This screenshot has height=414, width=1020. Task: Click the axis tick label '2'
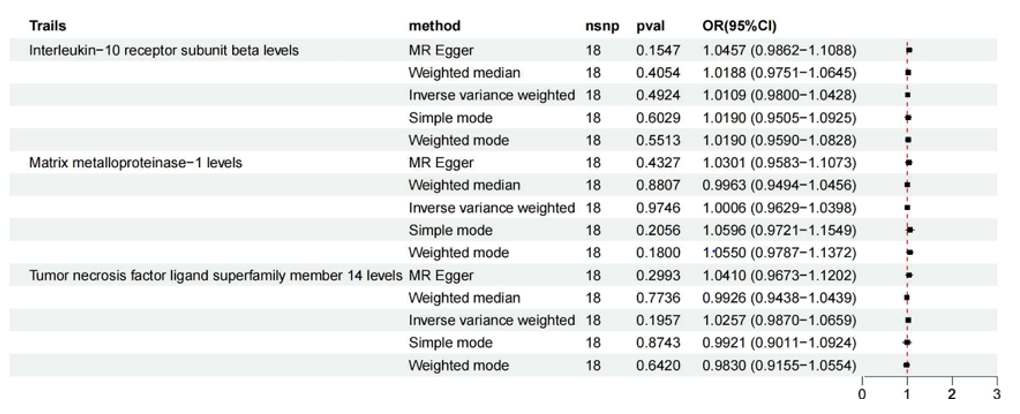point(952,395)
